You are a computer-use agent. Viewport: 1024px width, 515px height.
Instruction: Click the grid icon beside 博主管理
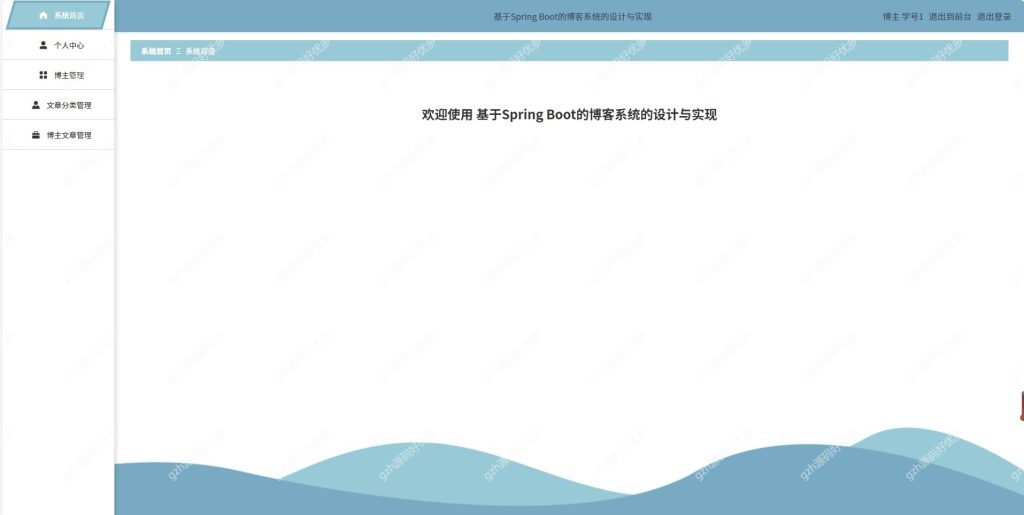coord(43,75)
